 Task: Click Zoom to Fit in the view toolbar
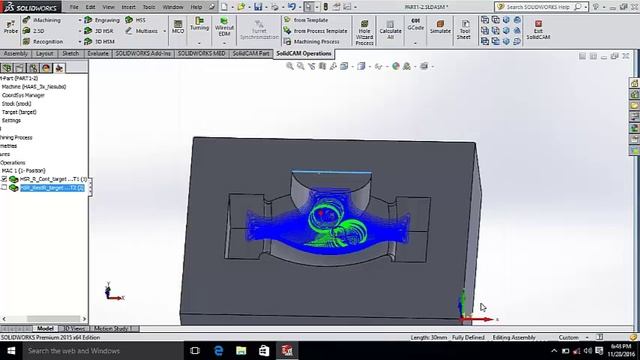pyautogui.click(x=290, y=66)
